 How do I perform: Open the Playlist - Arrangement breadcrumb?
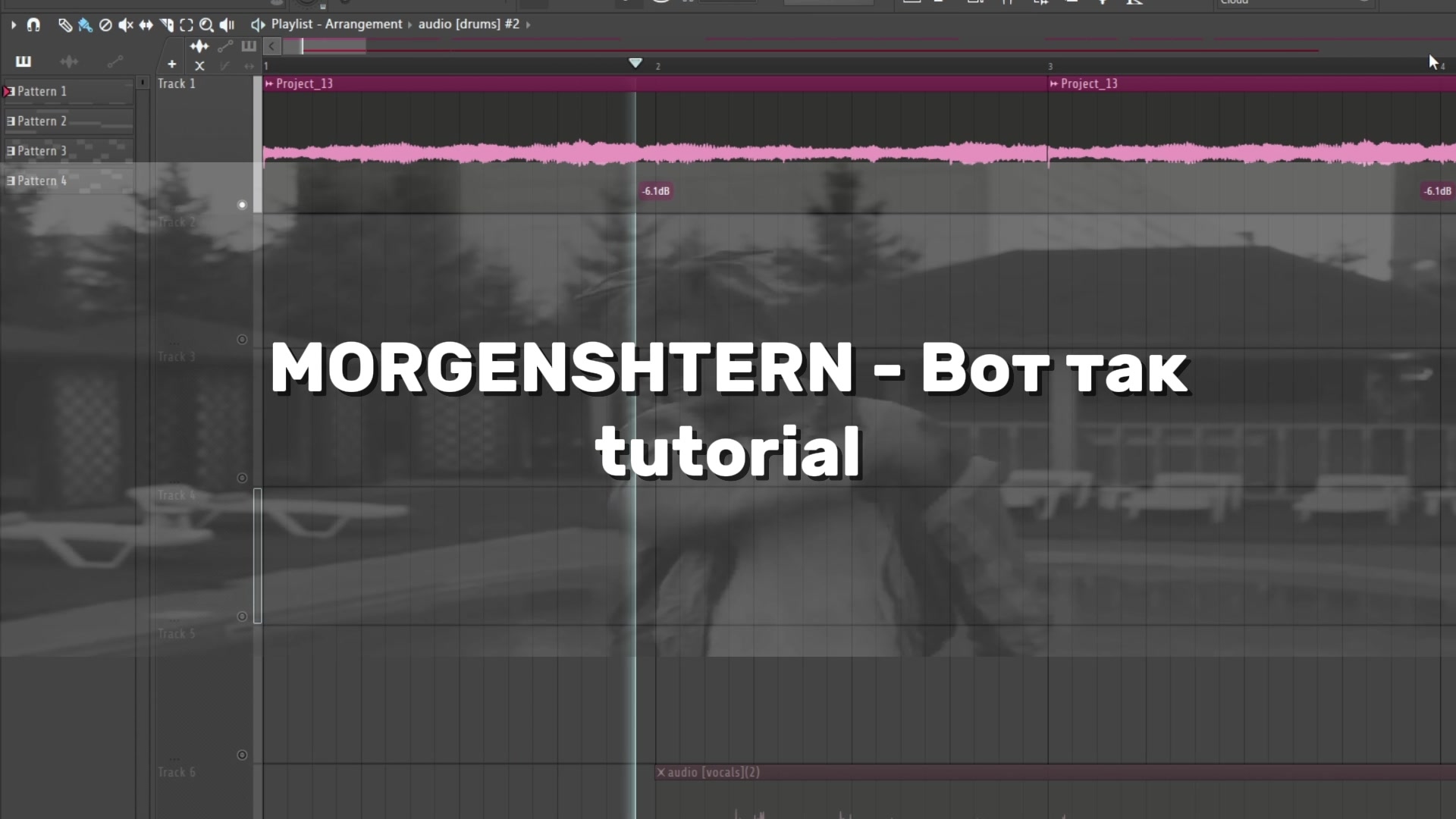coord(337,24)
